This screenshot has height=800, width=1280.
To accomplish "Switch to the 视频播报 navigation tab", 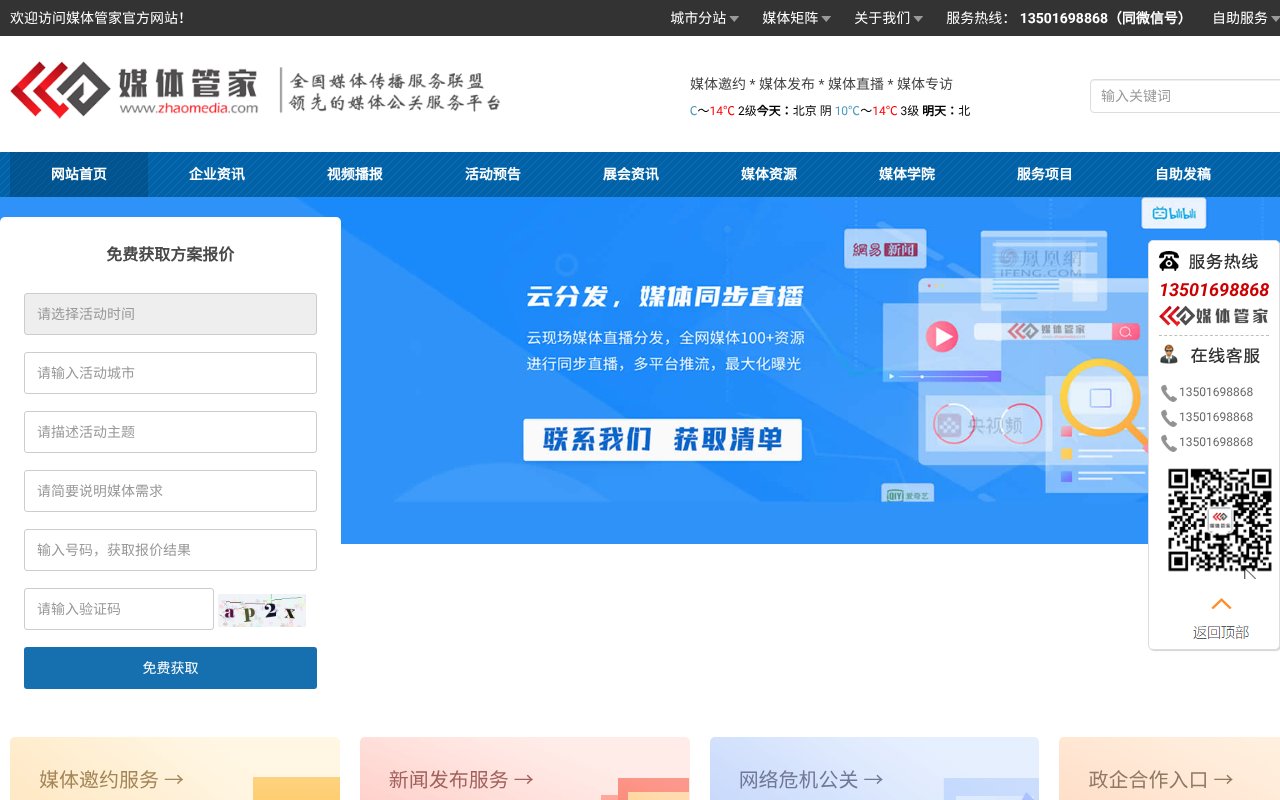I will [x=354, y=173].
